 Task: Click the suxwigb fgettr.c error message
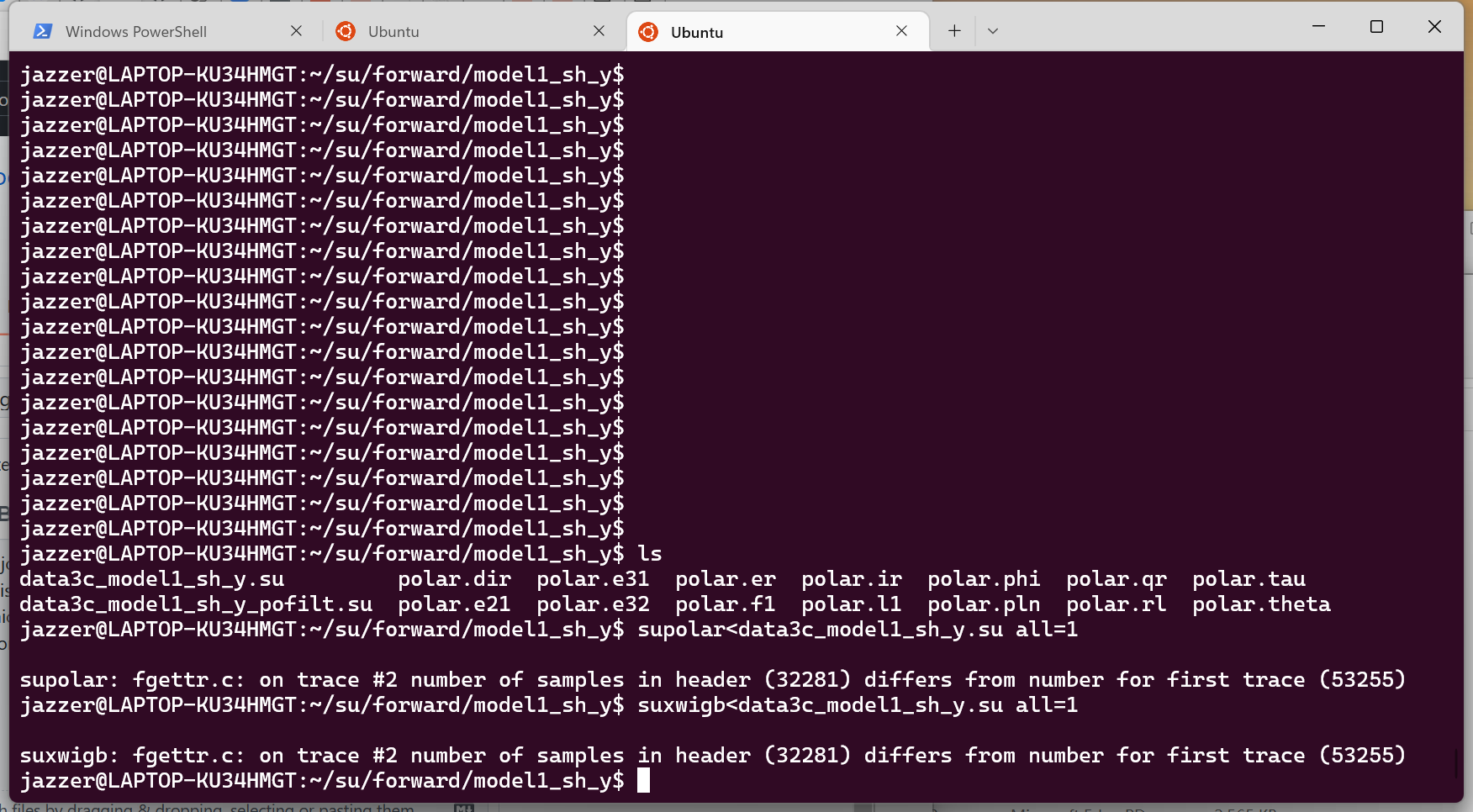point(712,756)
